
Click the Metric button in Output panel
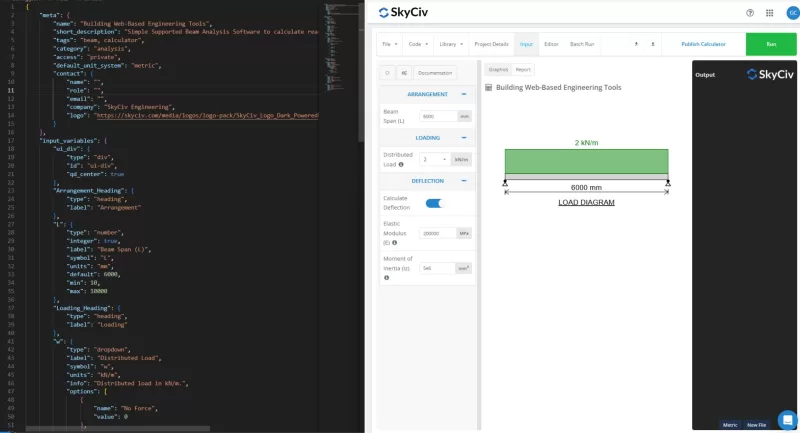point(730,425)
